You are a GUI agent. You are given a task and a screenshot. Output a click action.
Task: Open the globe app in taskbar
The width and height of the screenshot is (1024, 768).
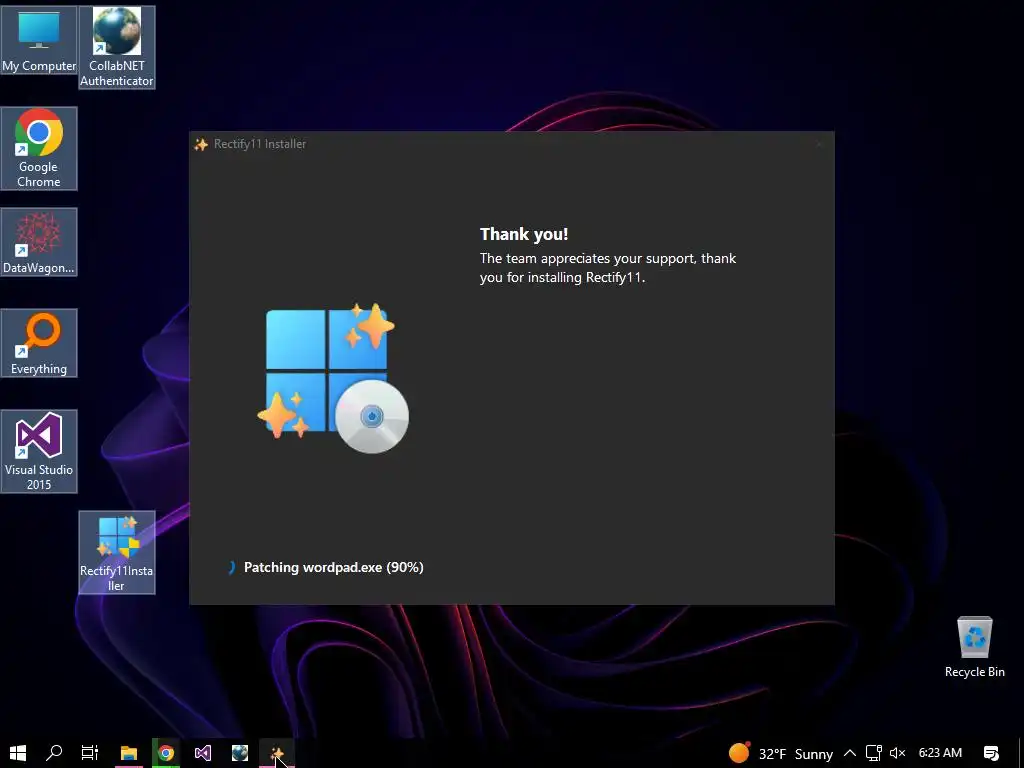[240, 753]
